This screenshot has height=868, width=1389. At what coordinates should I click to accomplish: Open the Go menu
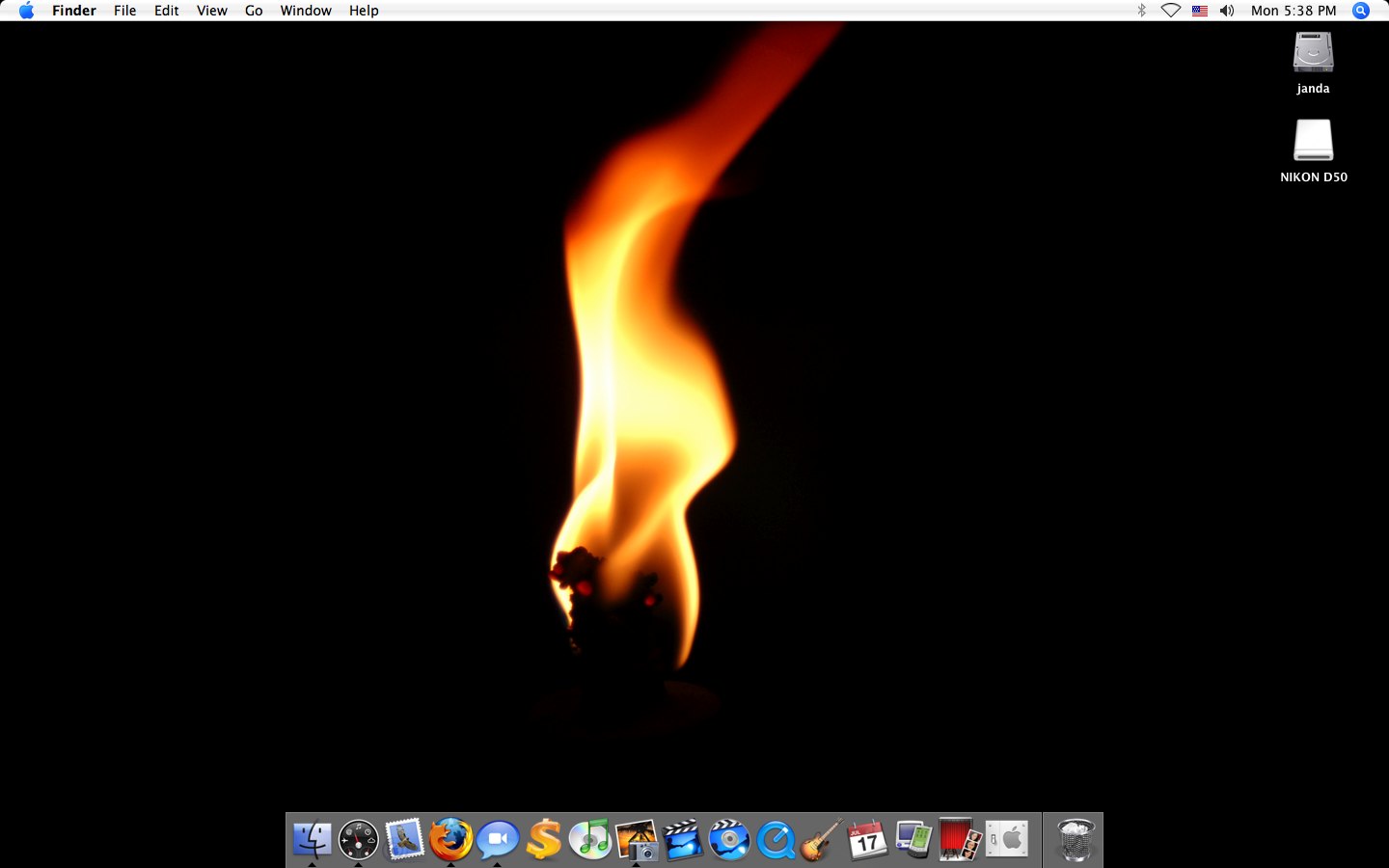coord(254,11)
